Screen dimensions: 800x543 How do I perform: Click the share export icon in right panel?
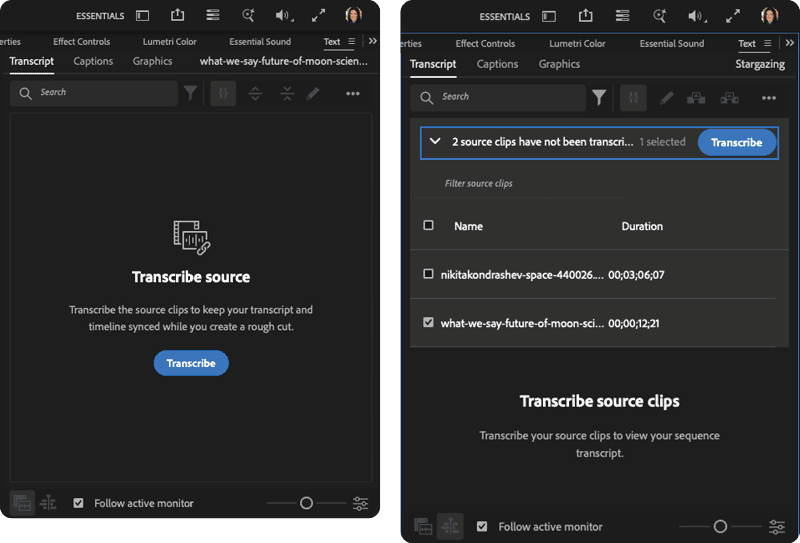coord(586,16)
